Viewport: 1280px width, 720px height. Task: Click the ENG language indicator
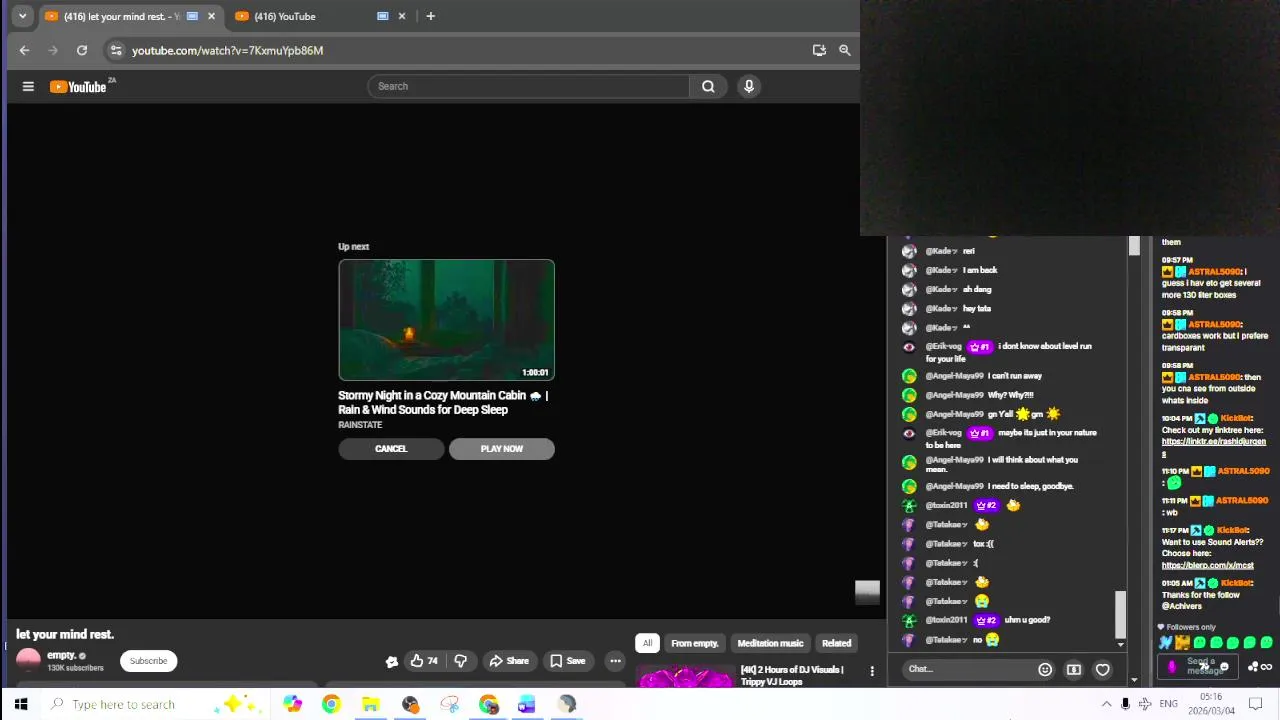click(1168, 704)
